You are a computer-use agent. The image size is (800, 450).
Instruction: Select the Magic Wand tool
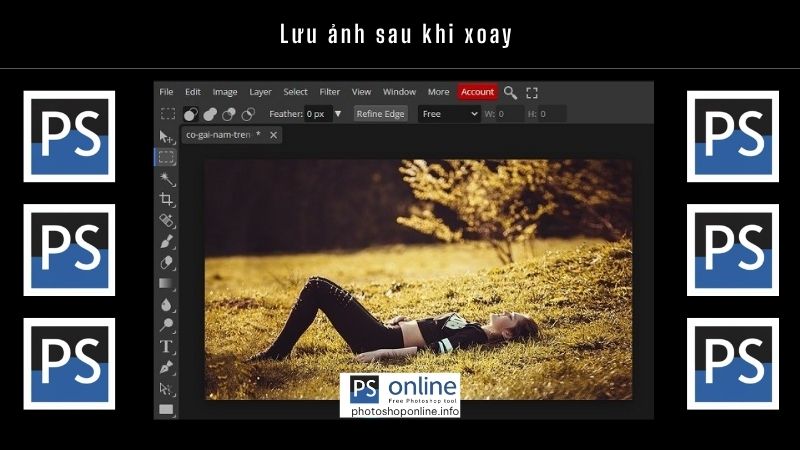tap(167, 179)
